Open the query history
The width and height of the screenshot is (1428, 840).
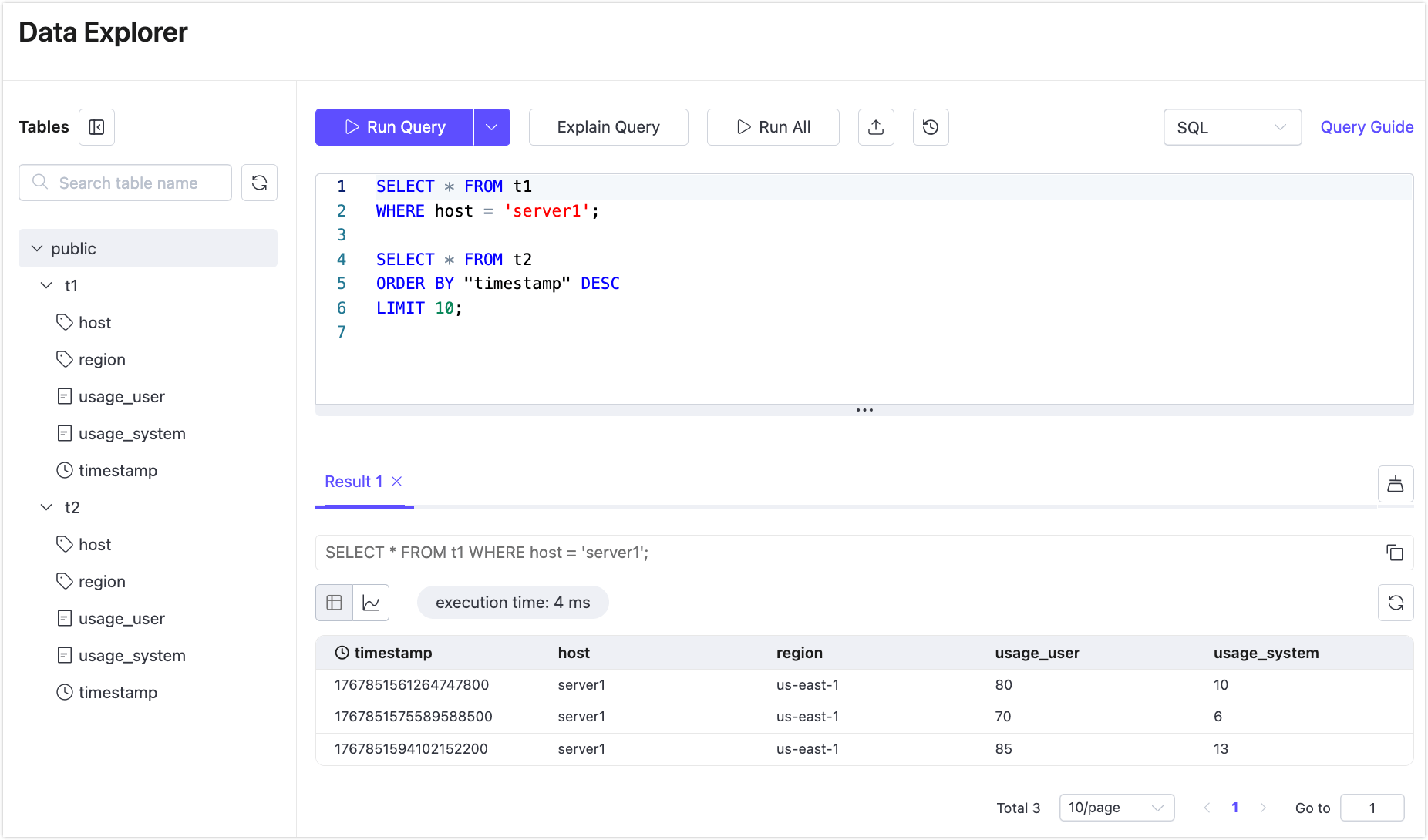(930, 127)
